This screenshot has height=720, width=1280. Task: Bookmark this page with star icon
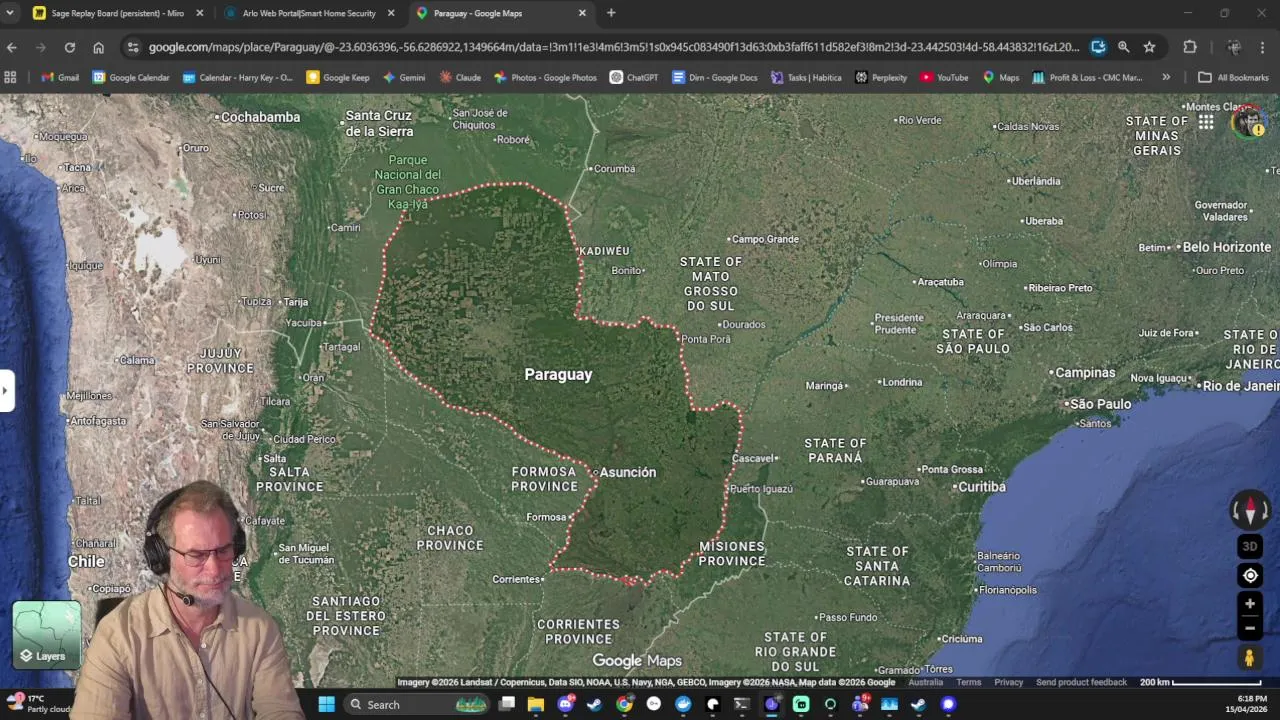[x=1149, y=47]
